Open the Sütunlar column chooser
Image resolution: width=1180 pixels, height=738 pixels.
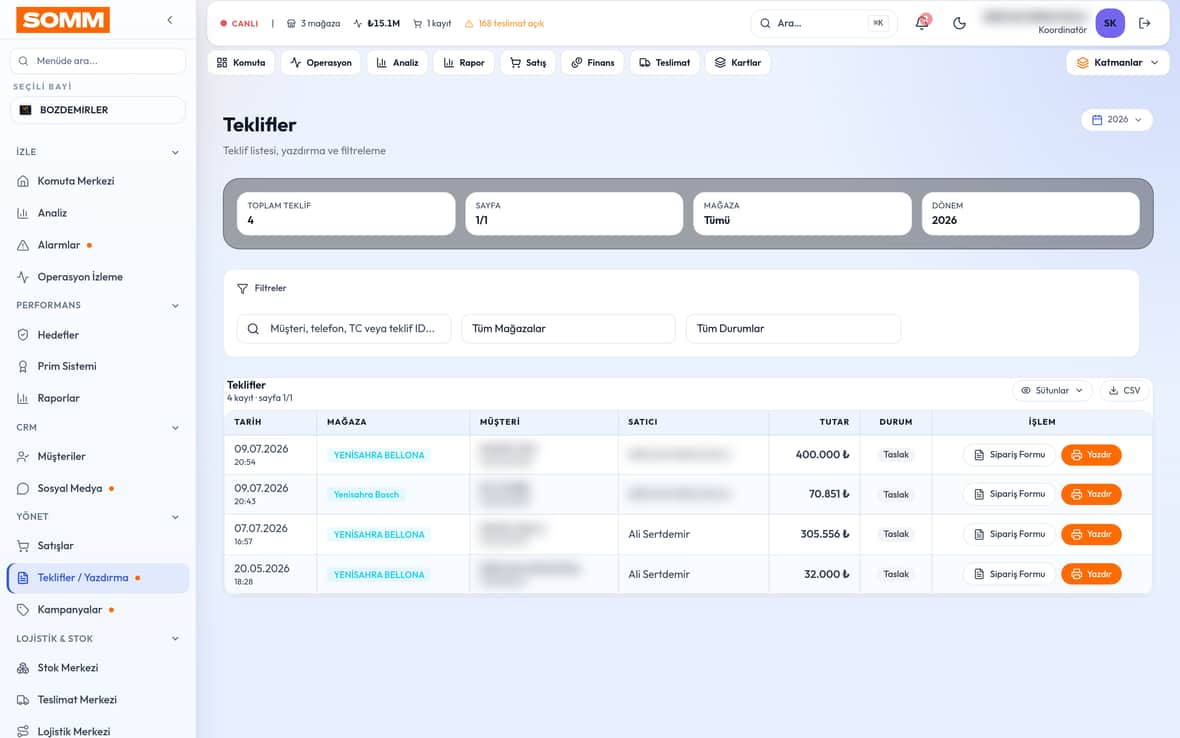(1052, 390)
